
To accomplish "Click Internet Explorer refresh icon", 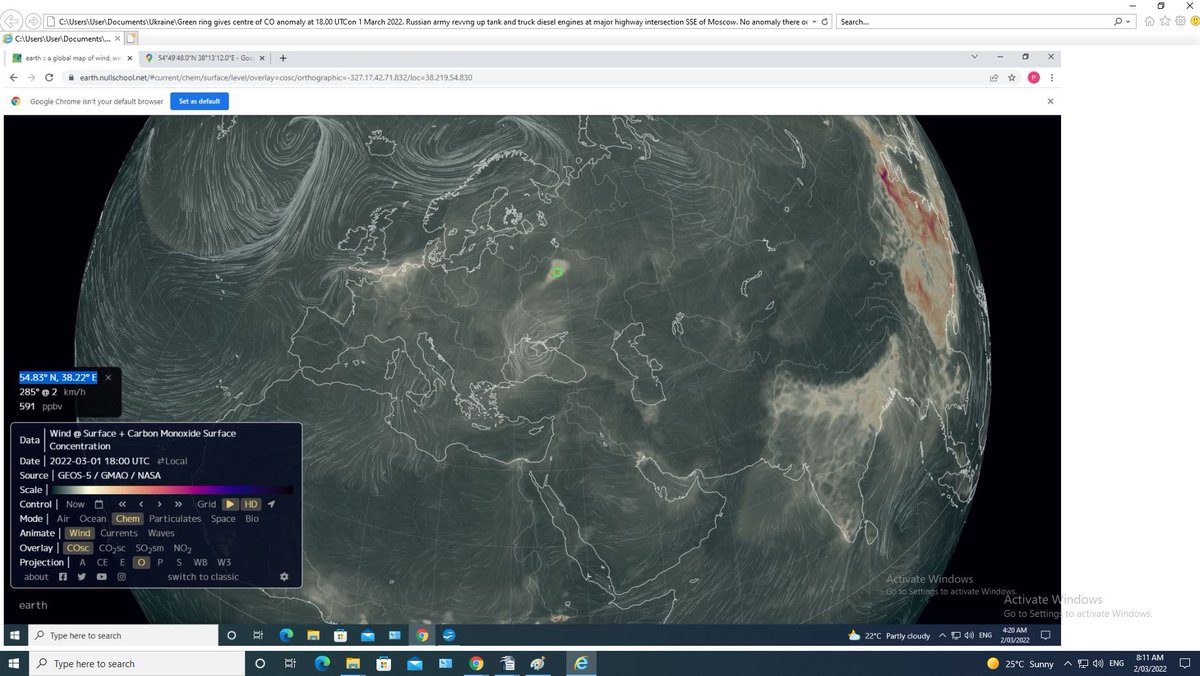I will 826,21.
